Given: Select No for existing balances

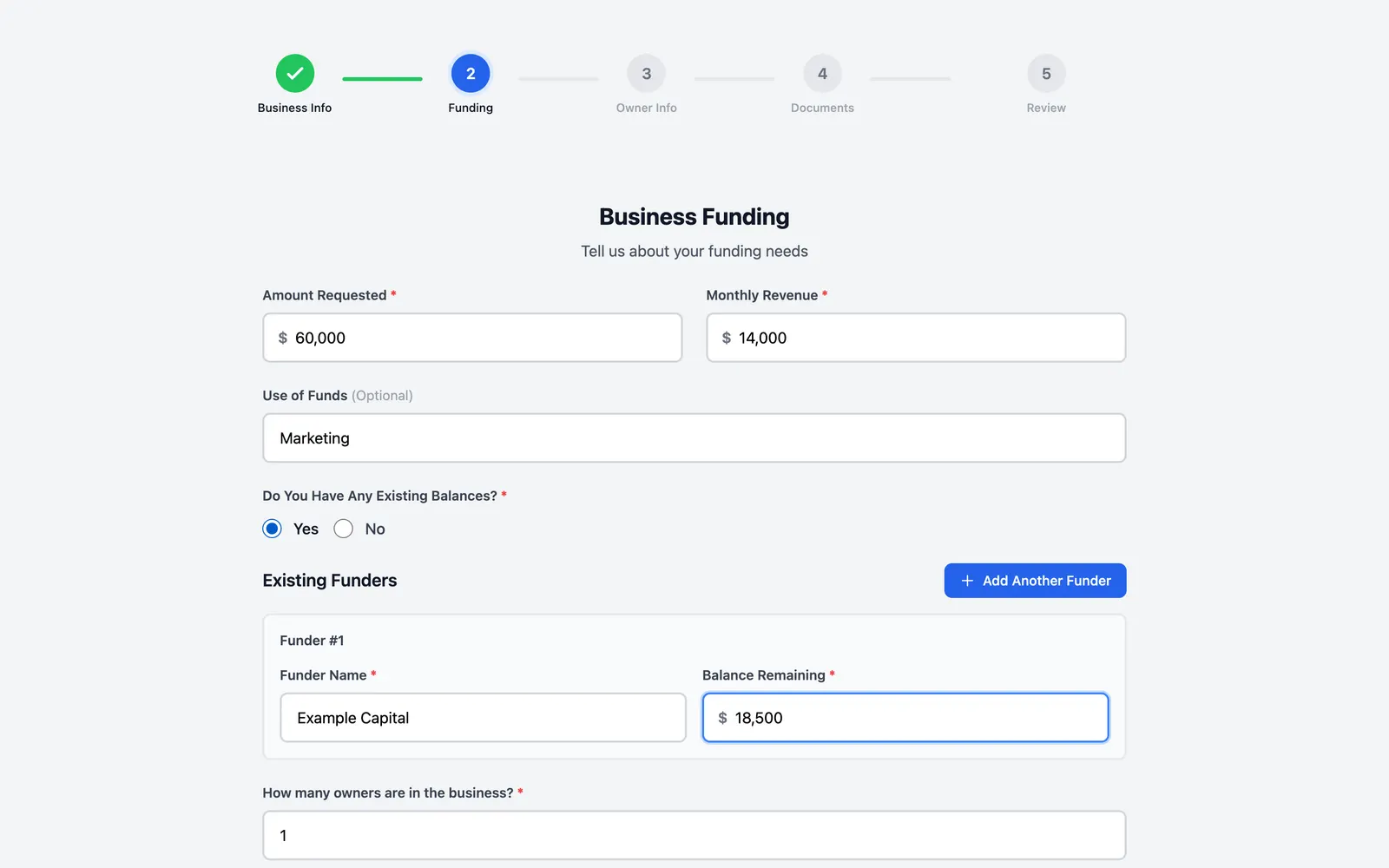Looking at the screenshot, I should [344, 529].
